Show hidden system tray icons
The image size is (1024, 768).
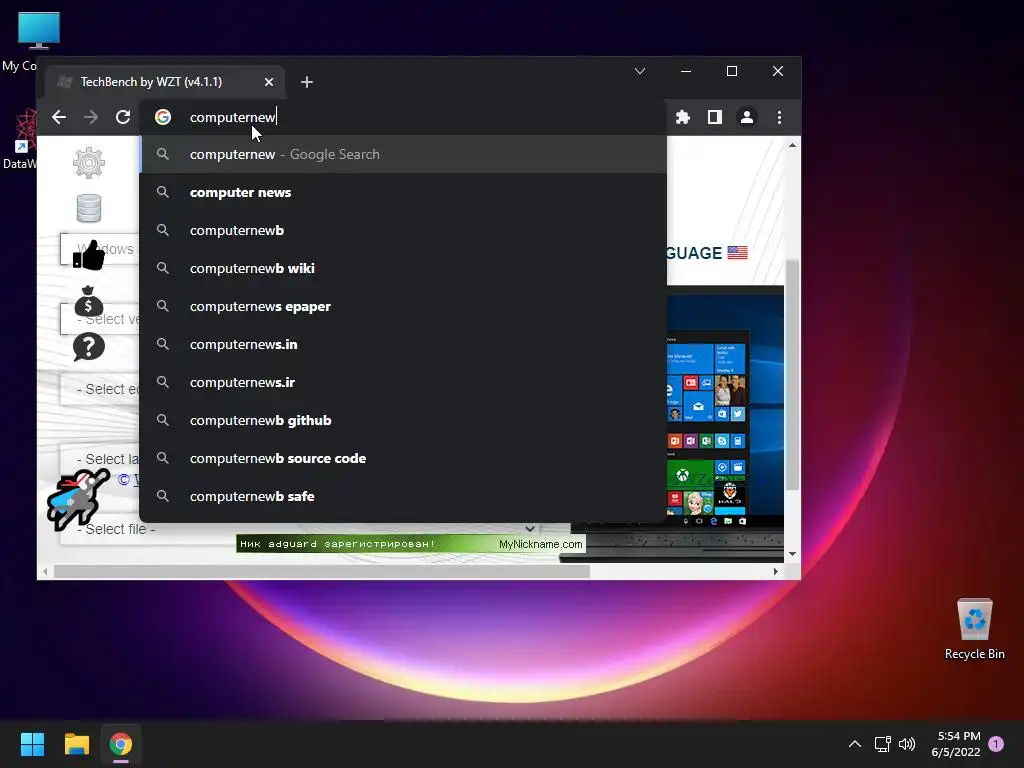click(855, 744)
